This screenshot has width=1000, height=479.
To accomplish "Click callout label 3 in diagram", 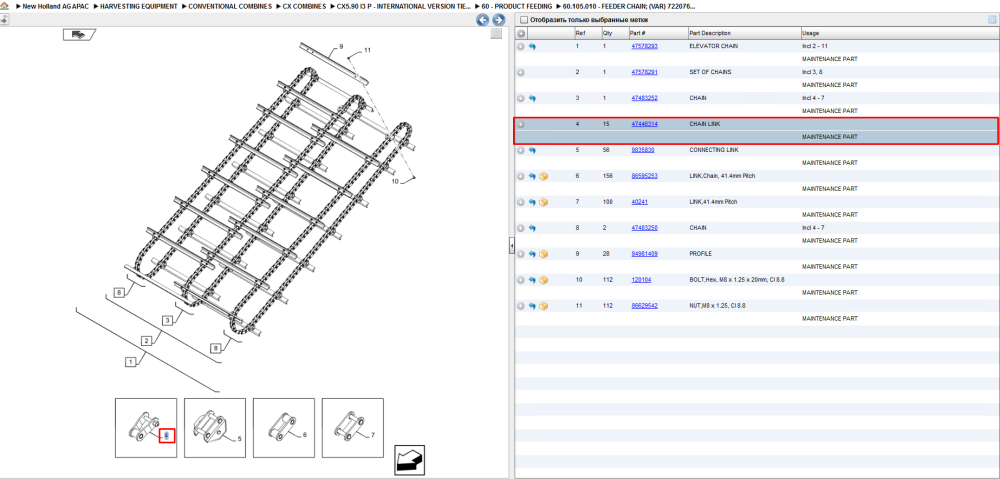I will pos(167,321).
